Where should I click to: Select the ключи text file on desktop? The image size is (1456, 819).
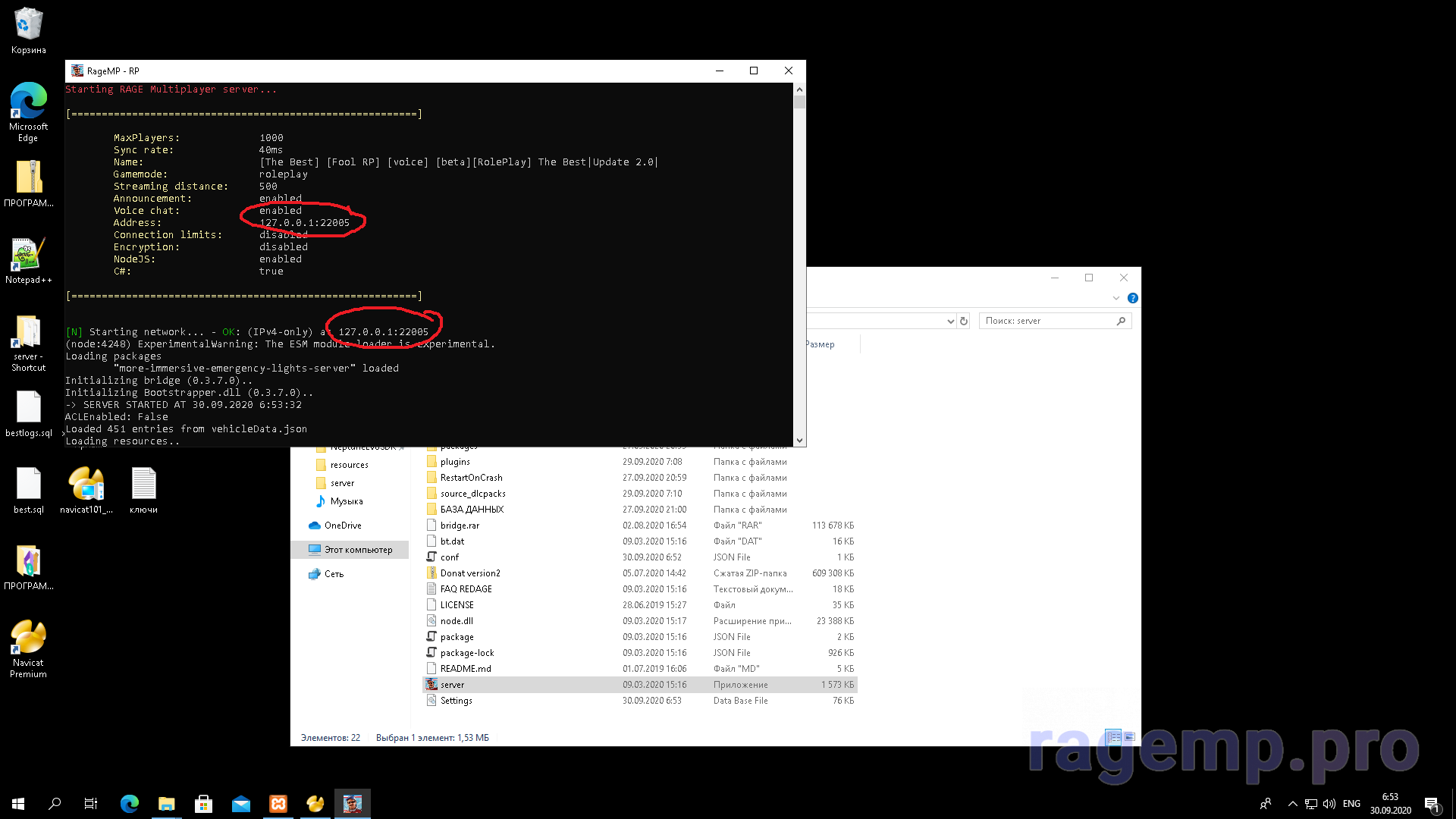coord(143,491)
